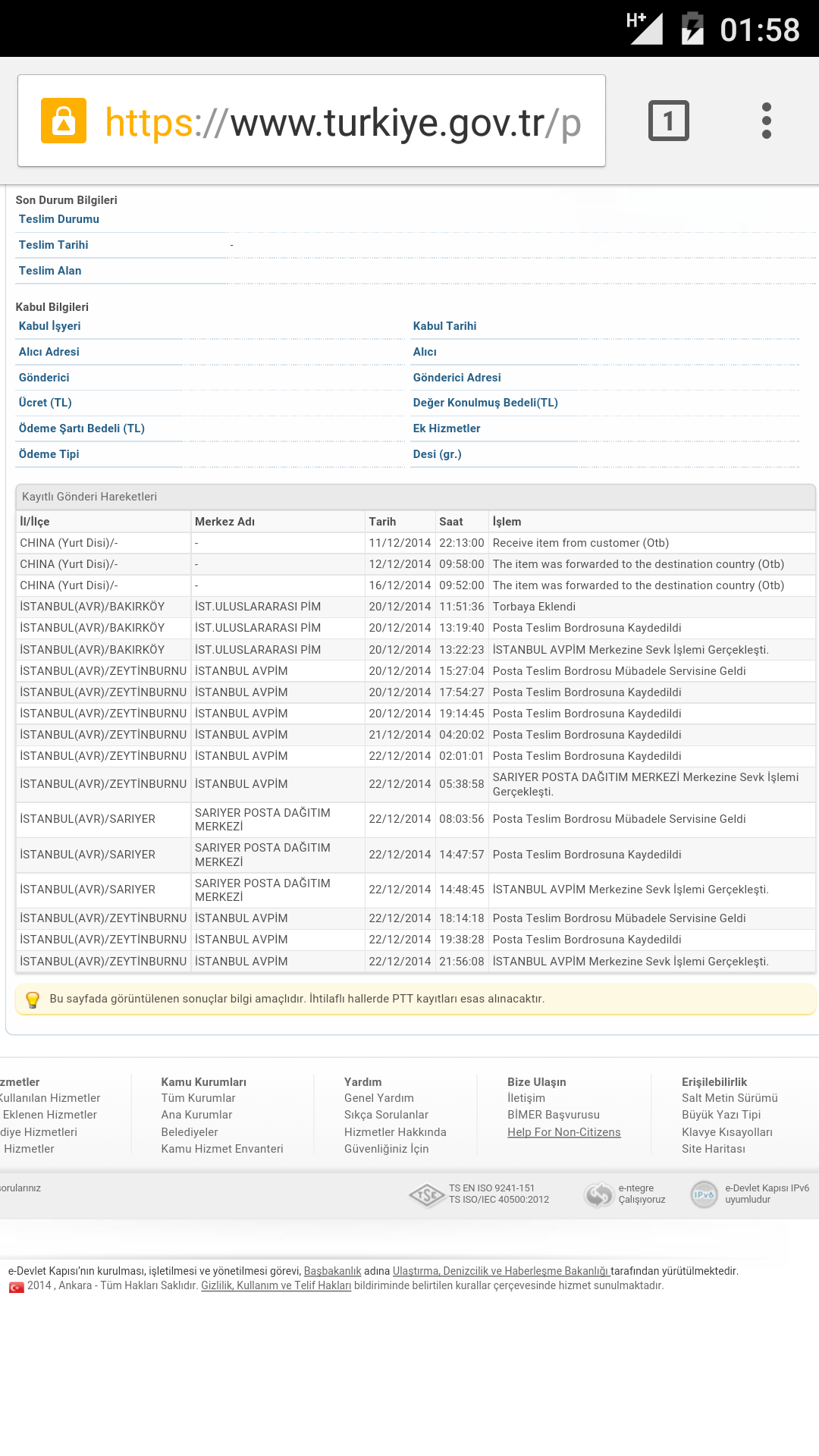Screen dimensions: 819x1456
Task: Select the 'Torbaya Eklendi' entry
Action: click(x=534, y=607)
